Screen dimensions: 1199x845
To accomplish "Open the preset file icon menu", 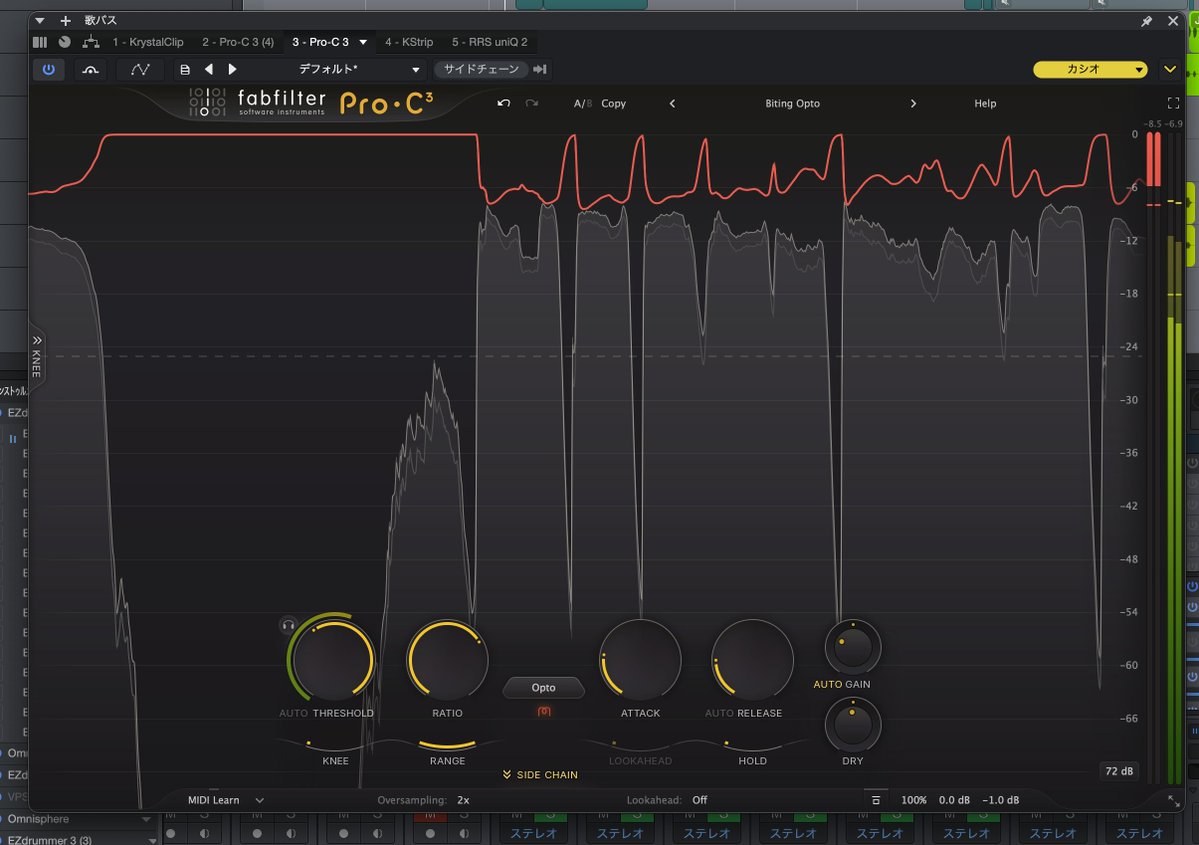I will pos(184,70).
